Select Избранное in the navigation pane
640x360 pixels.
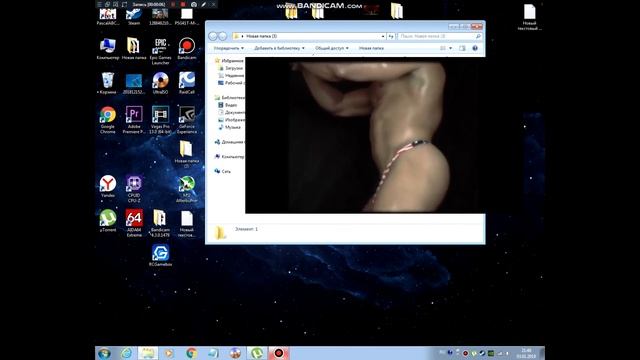pyautogui.click(x=229, y=60)
